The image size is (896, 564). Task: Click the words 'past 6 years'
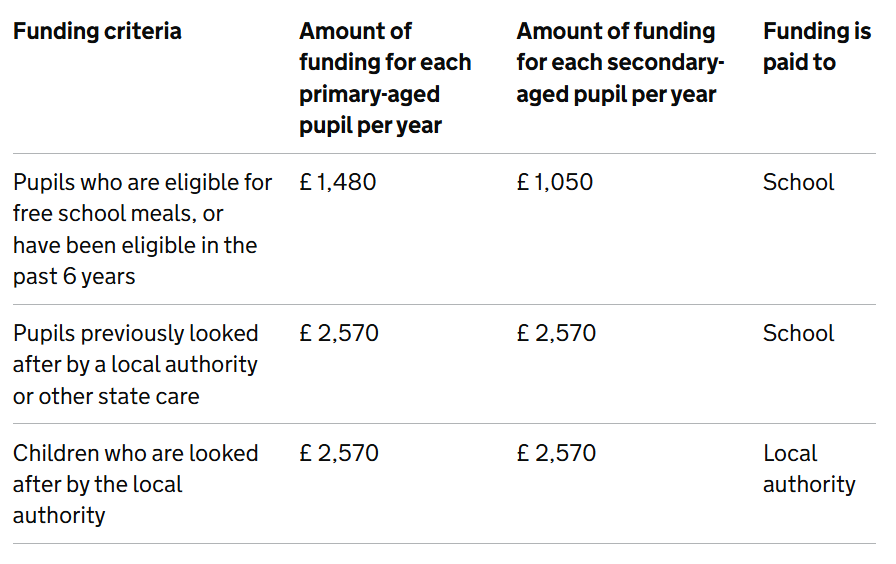coord(74,277)
